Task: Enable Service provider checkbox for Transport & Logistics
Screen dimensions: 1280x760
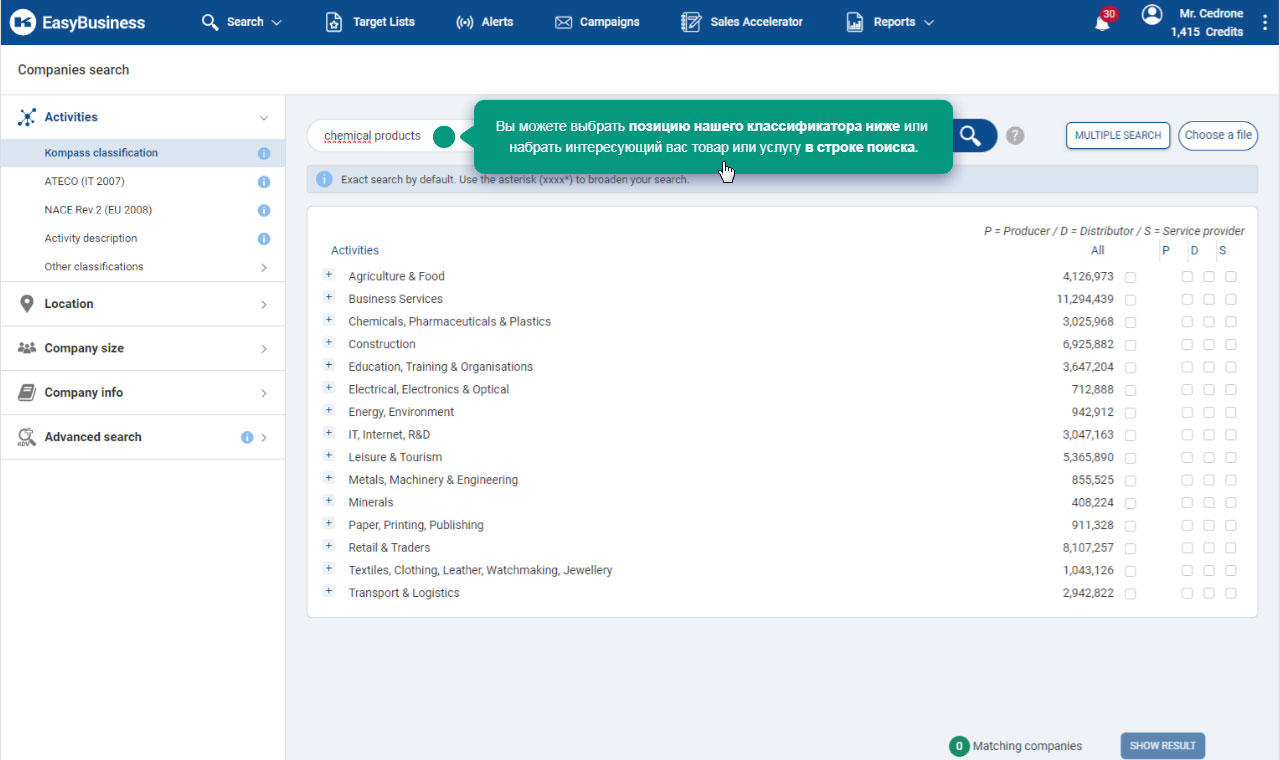Action: [x=1231, y=593]
